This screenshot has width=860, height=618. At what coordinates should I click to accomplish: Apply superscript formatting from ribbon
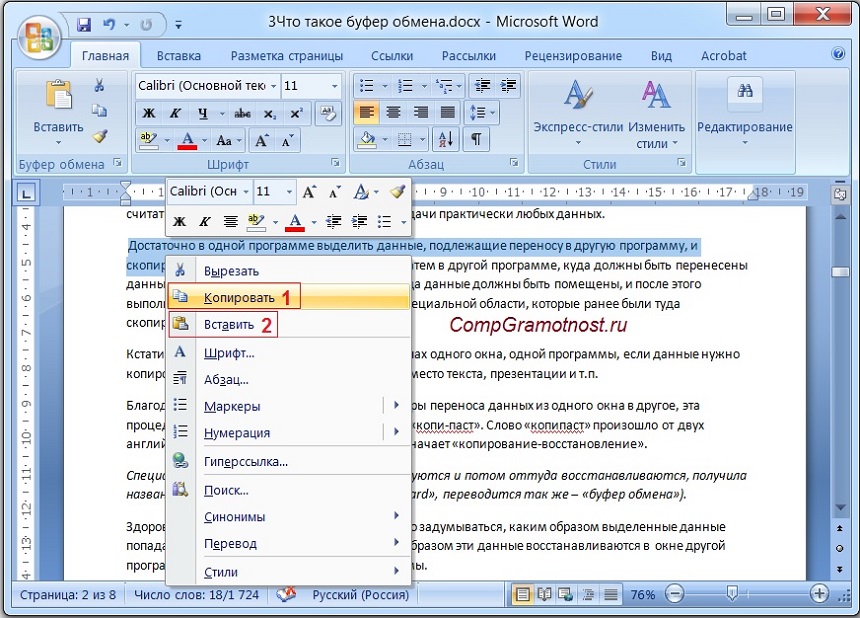tap(296, 114)
